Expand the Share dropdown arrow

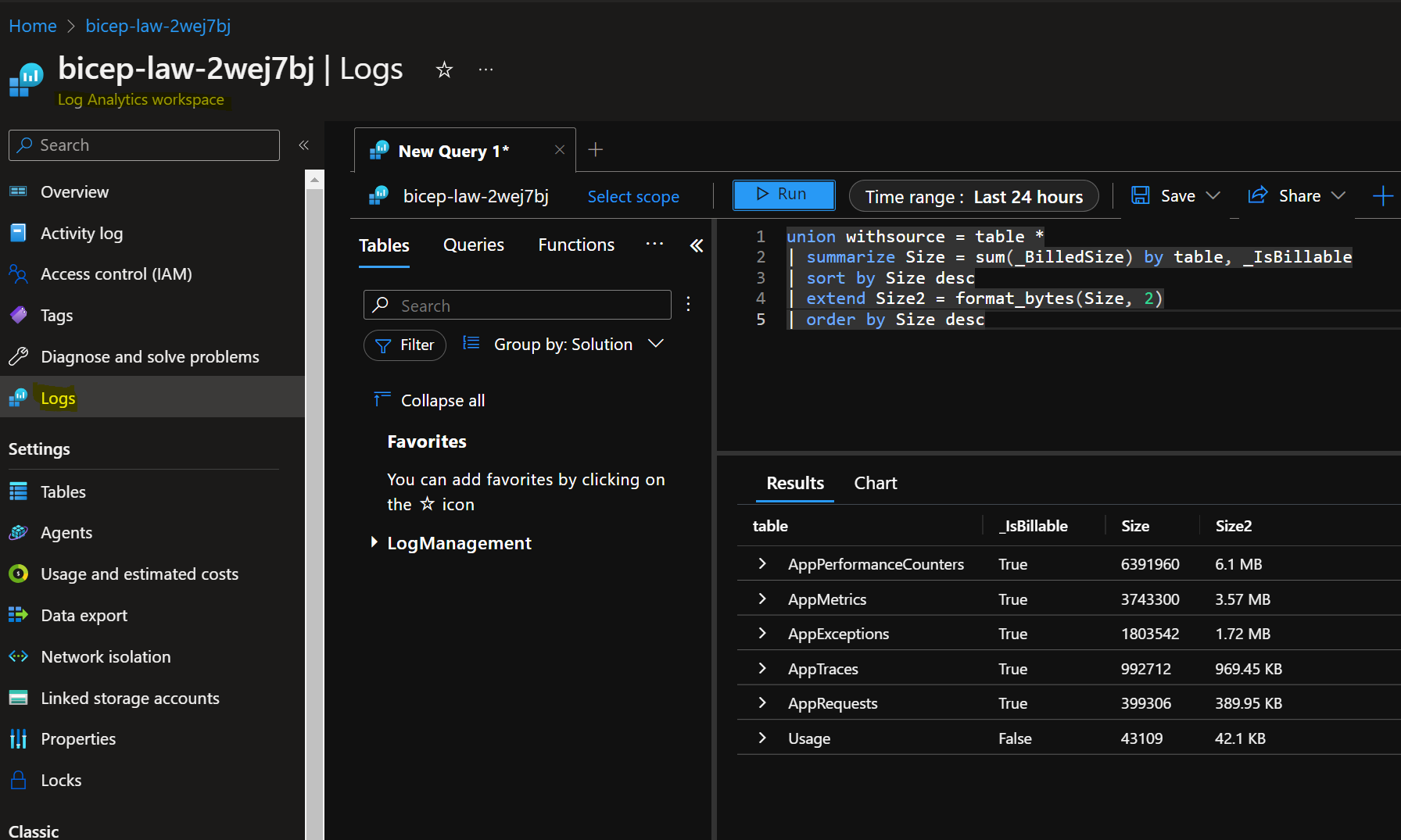(1338, 195)
